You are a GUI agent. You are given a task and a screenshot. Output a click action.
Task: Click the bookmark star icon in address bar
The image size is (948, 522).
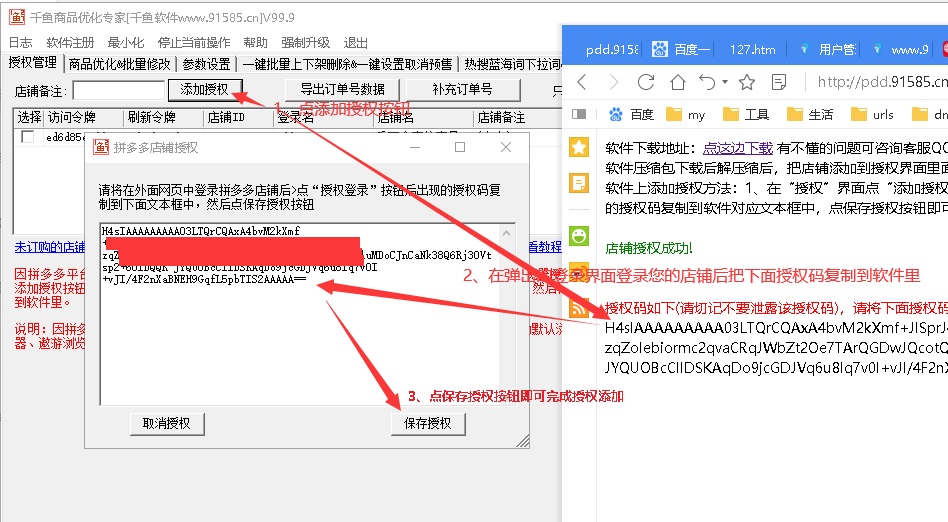[x=746, y=82]
